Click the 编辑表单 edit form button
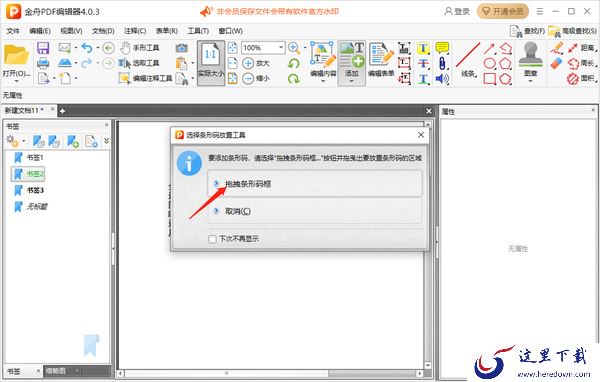The width and height of the screenshot is (600, 382). [381, 60]
